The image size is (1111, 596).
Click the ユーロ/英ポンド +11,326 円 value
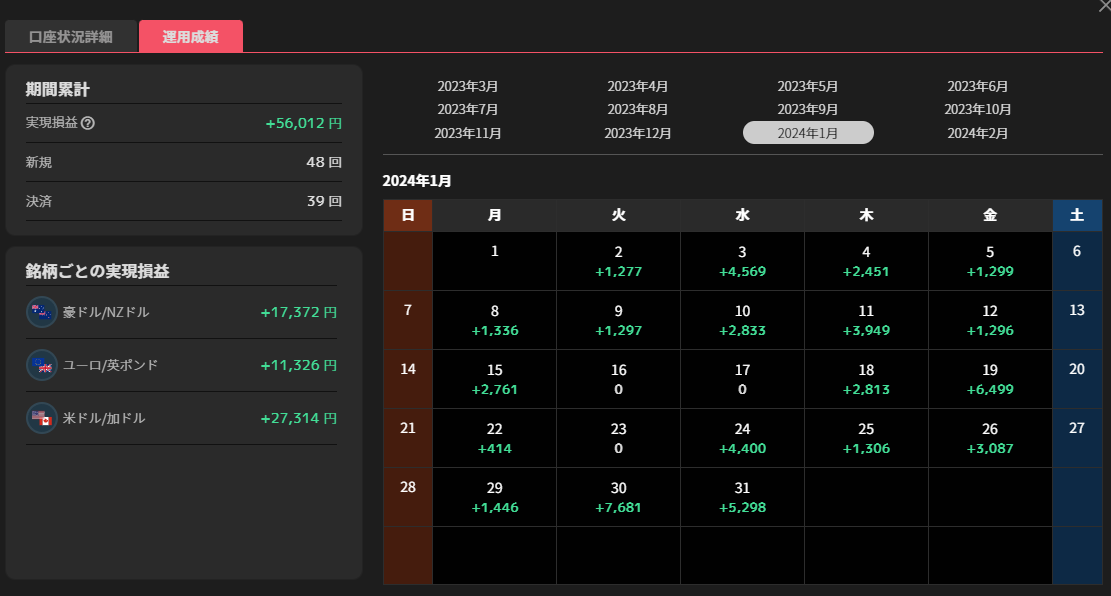pyautogui.click(x=298, y=366)
